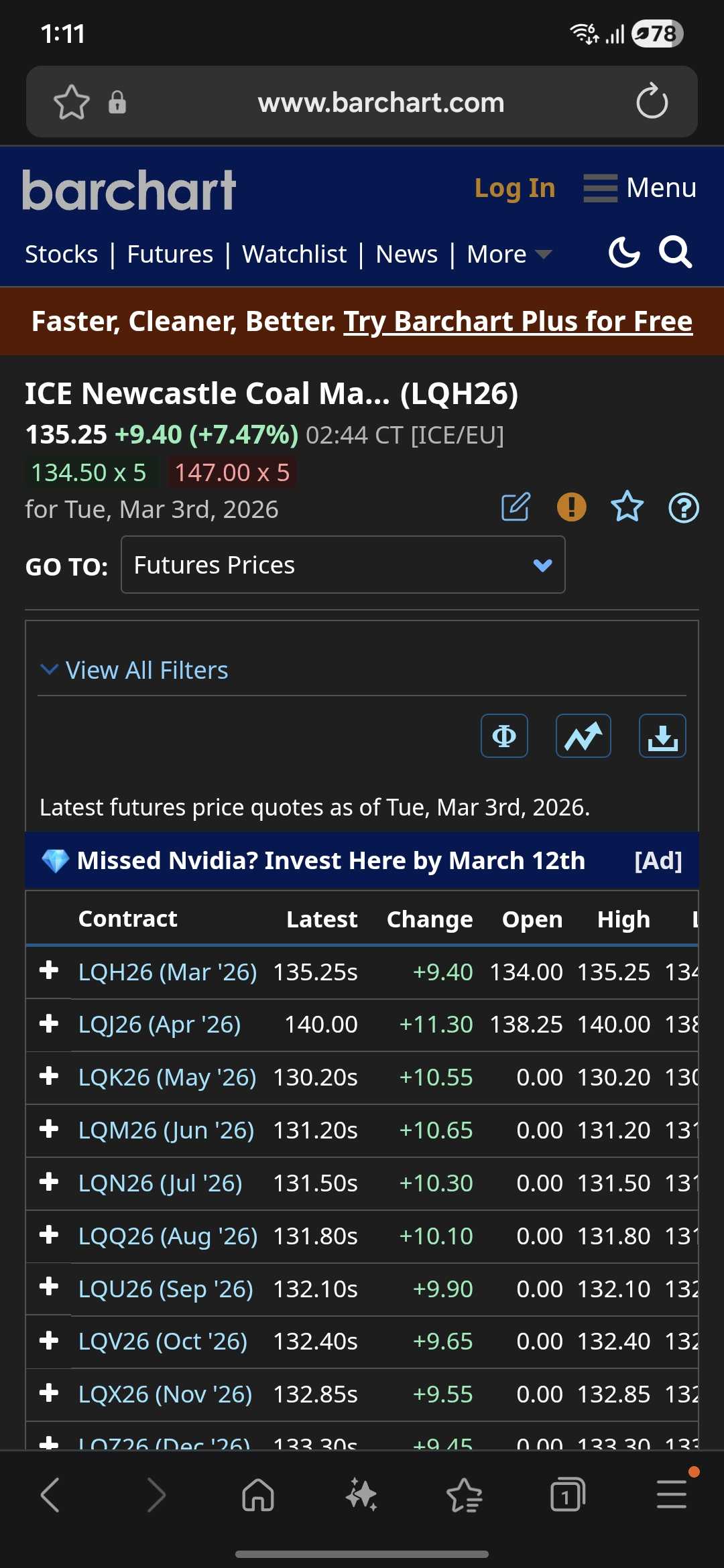The width and height of the screenshot is (724, 1568).
Task: Bookmark the page with address bar star
Action: [x=72, y=103]
